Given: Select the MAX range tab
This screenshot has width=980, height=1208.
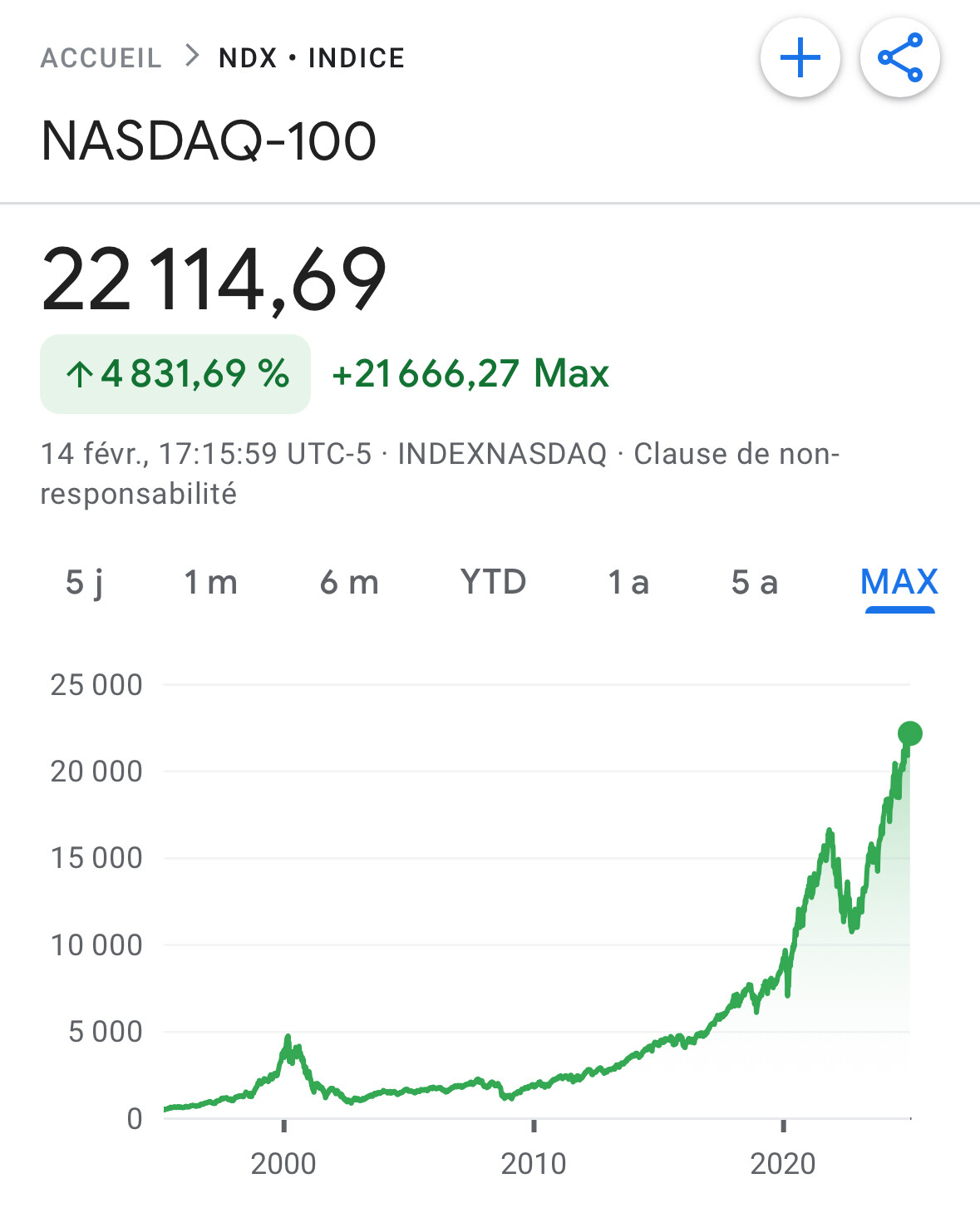Looking at the screenshot, I should tap(899, 583).
